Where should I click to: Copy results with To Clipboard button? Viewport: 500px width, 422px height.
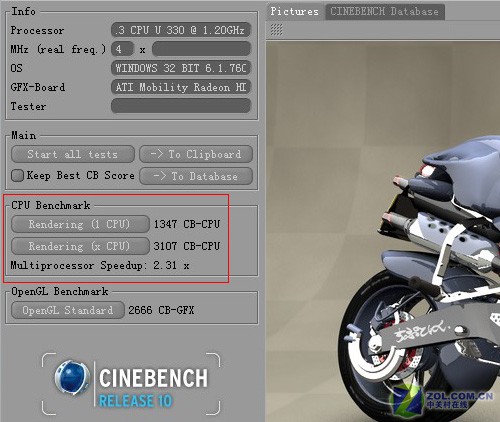click(x=196, y=154)
